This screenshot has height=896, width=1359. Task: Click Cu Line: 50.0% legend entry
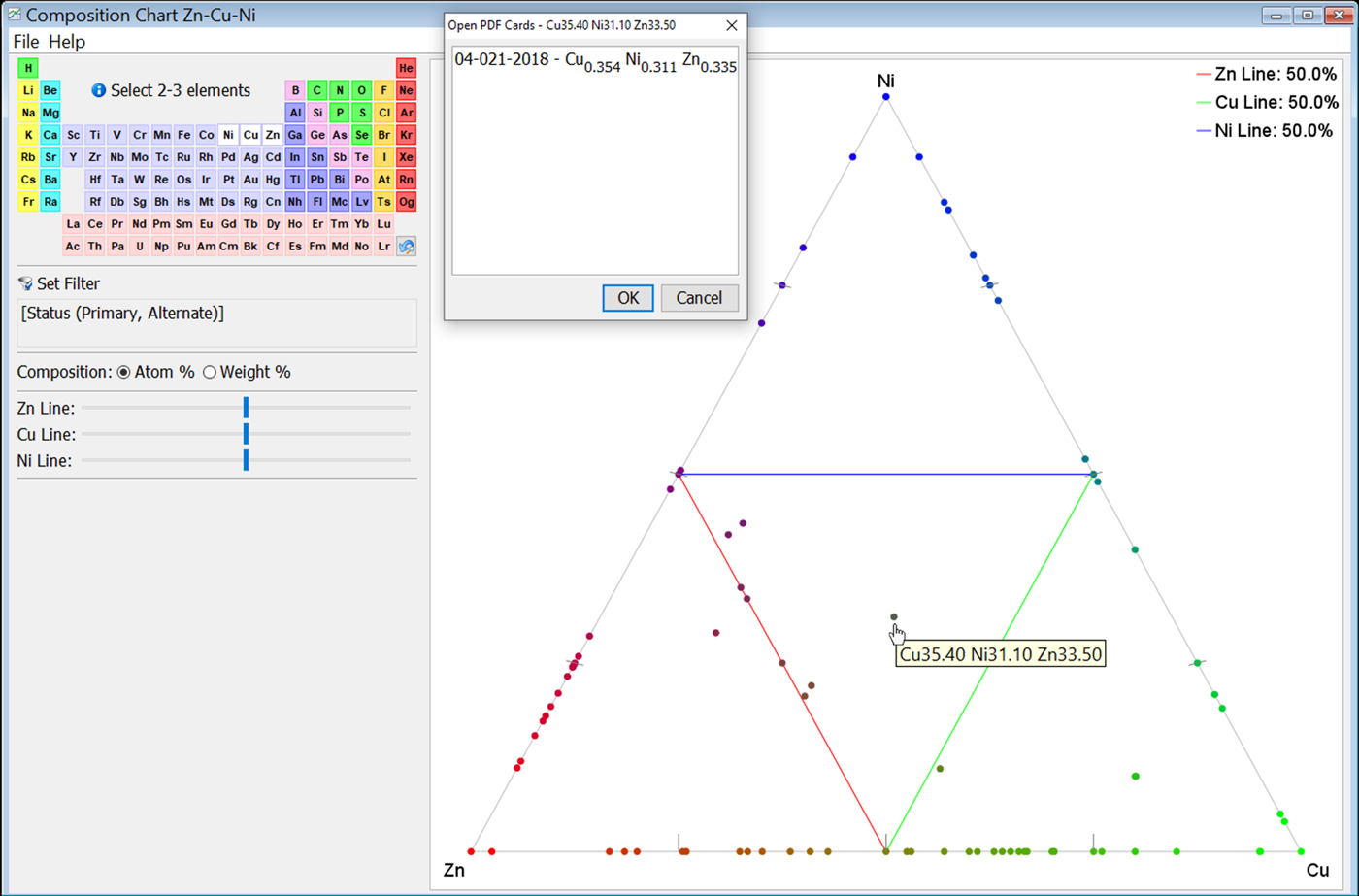pos(1268,102)
